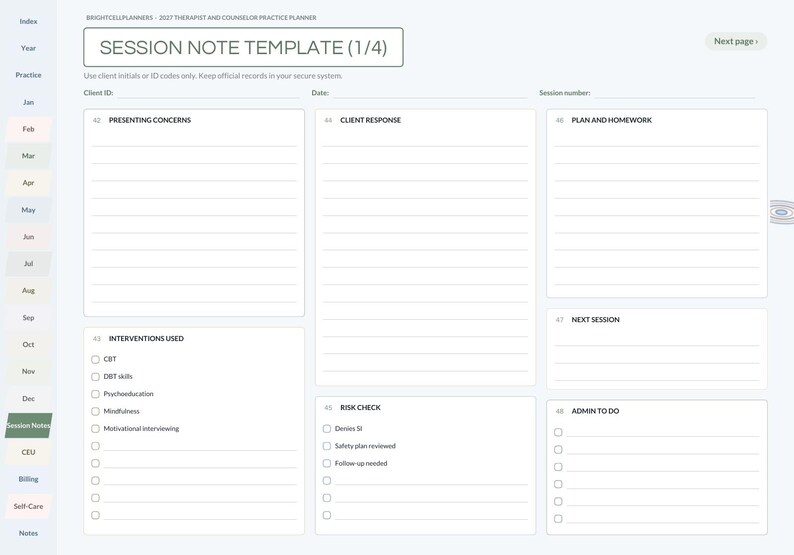Check the CBT intervention box
This screenshot has height=555, width=794.
click(95, 360)
